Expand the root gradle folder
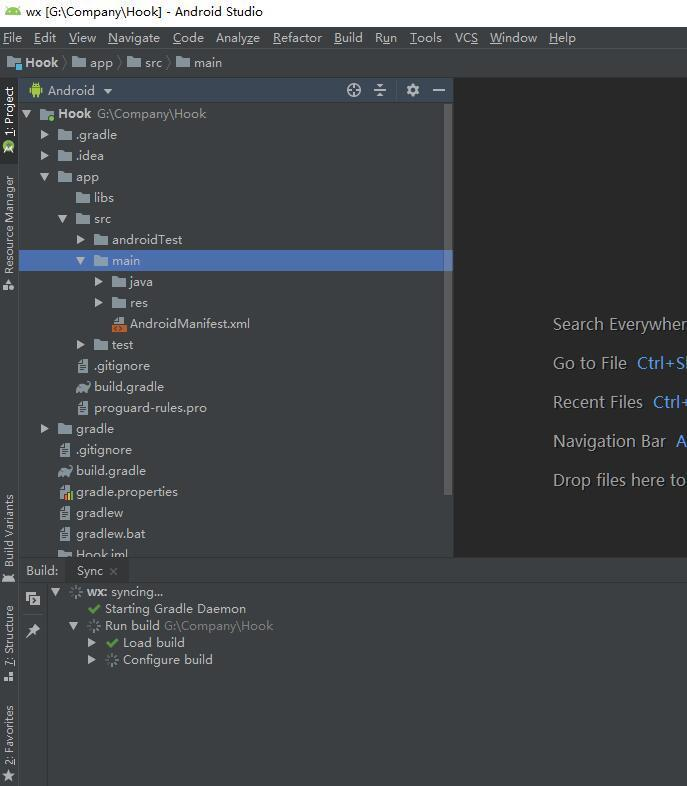Viewport: 687px width, 786px height. 45,429
